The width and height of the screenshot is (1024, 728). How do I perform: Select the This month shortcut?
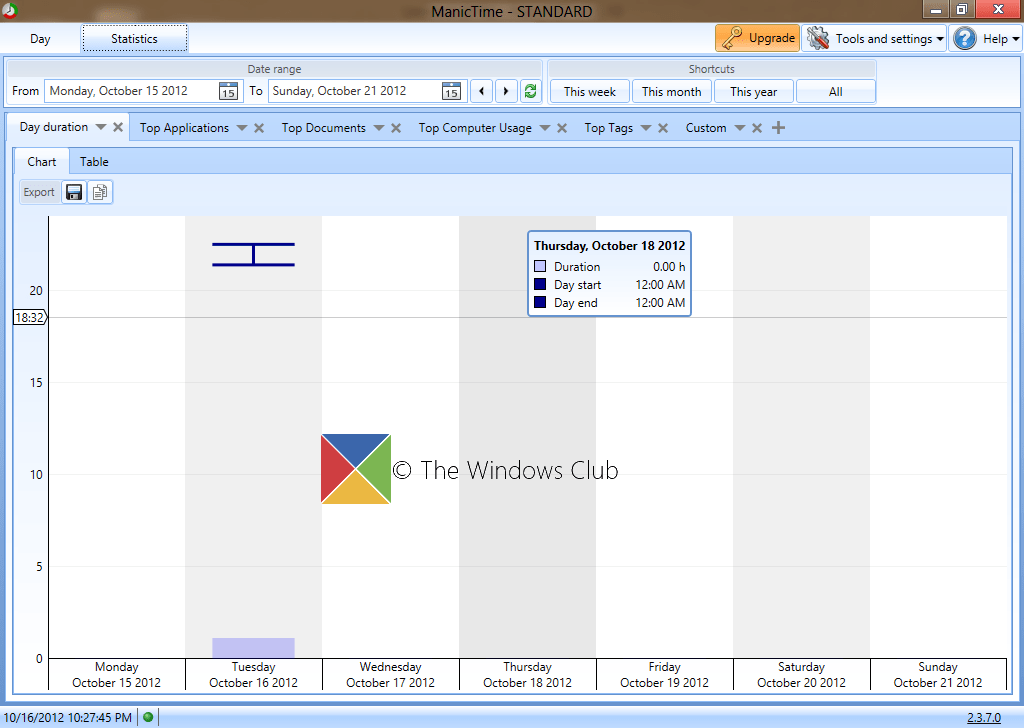[671, 91]
